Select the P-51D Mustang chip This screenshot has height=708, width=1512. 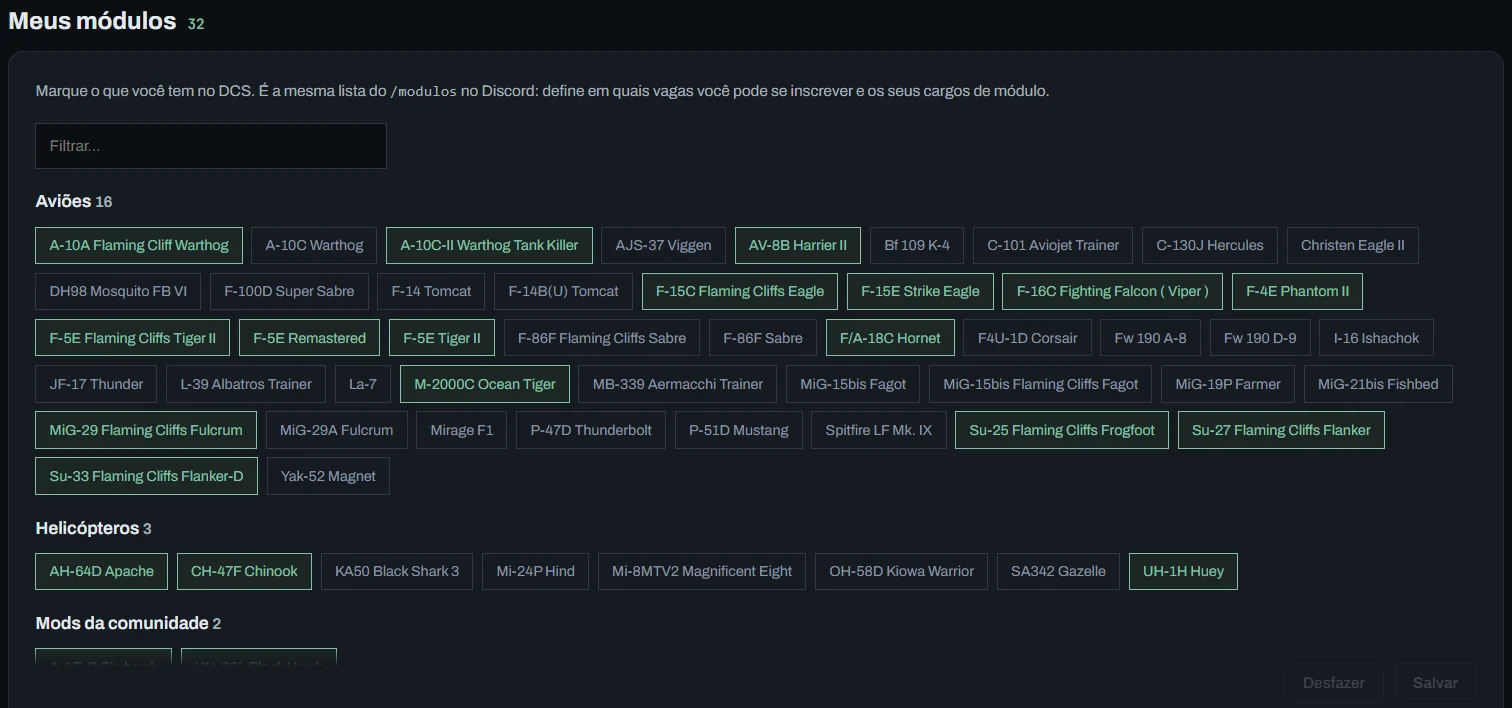pyautogui.click(x=739, y=430)
